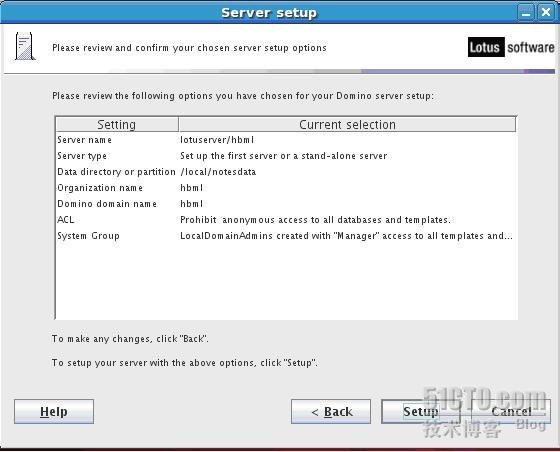Screen dimensions: 560x452
Task: Click the document icon in header
Action: click(24, 46)
